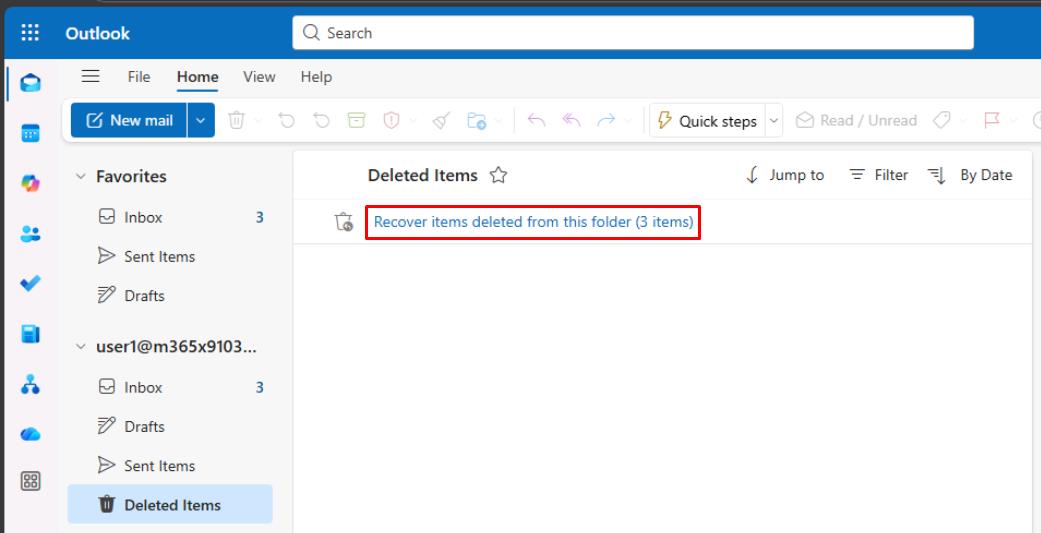
Task: Add Deleted Items to favorites star
Action: click(x=498, y=176)
